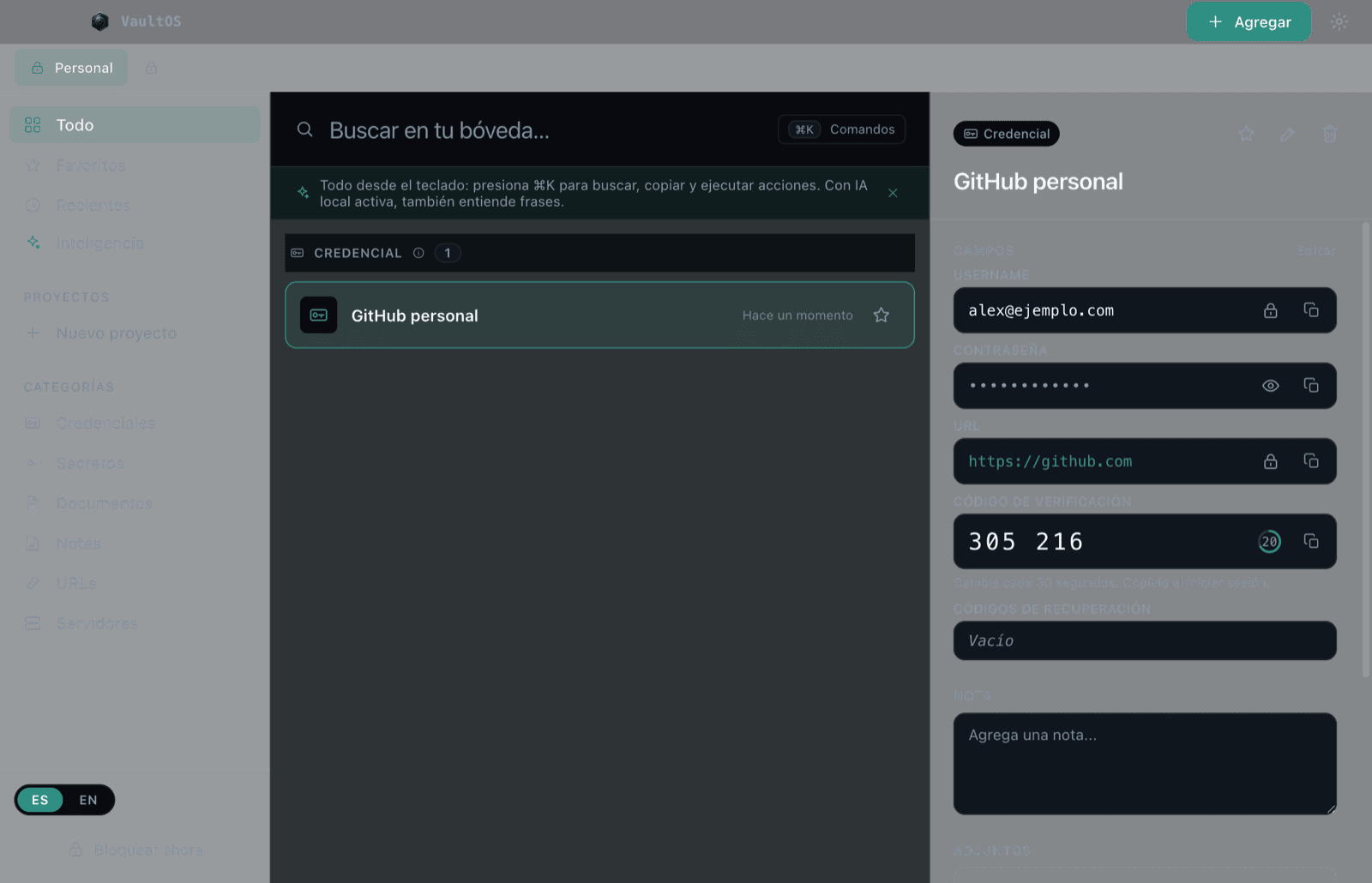
Task: Copy the verification code to the clipboard
Action: point(1311,541)
